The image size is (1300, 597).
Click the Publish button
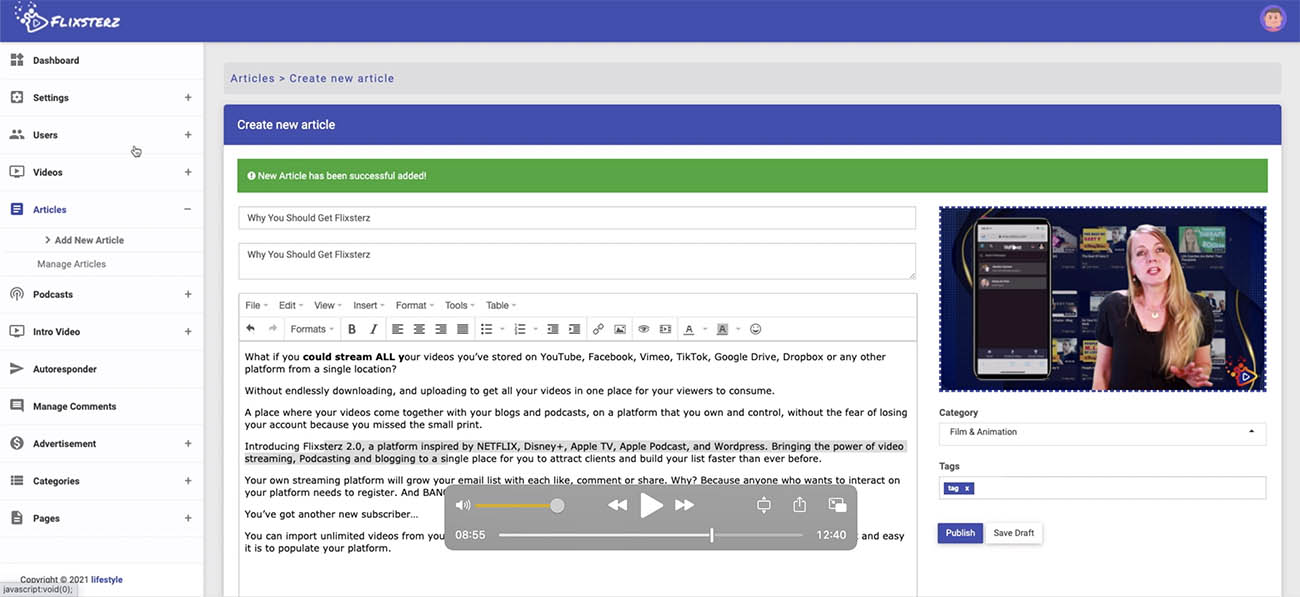click(960, 533)
